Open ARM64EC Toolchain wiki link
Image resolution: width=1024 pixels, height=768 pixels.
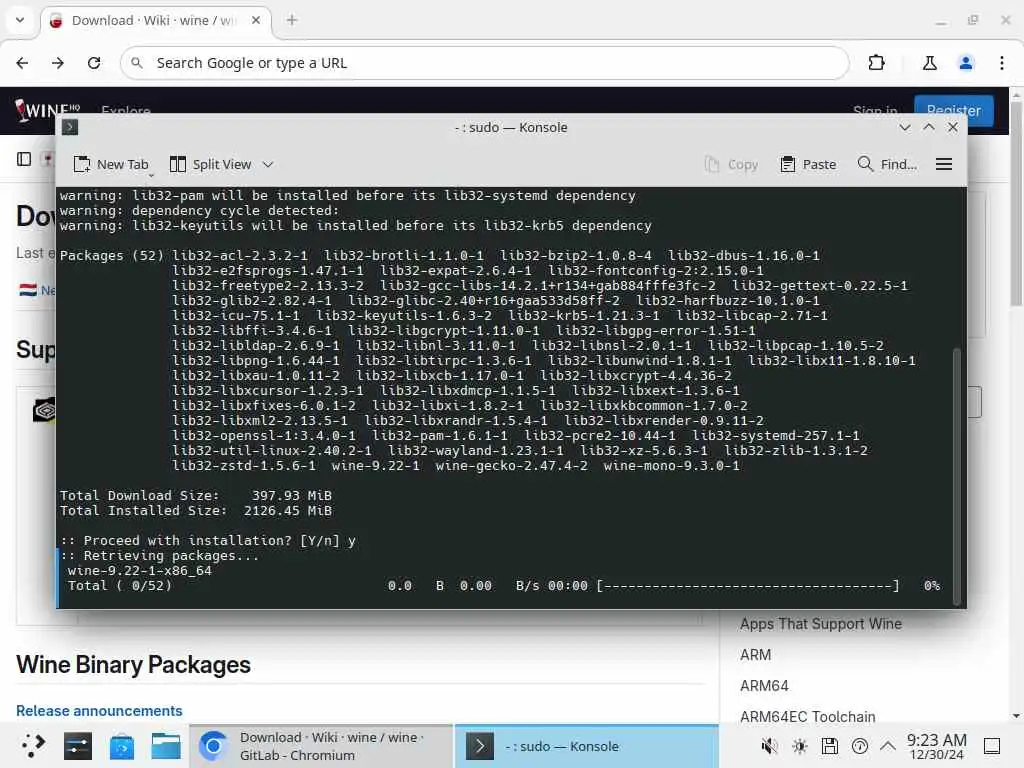coord(808,716)
